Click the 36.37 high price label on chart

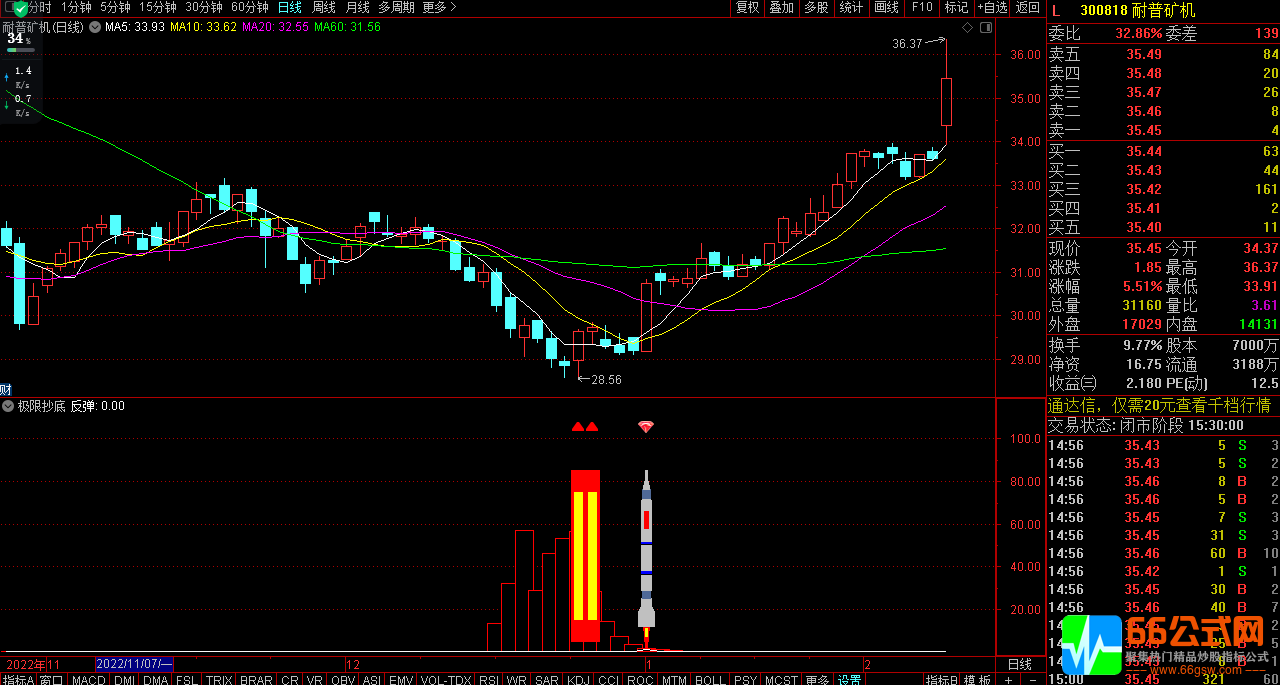point(907,43)
